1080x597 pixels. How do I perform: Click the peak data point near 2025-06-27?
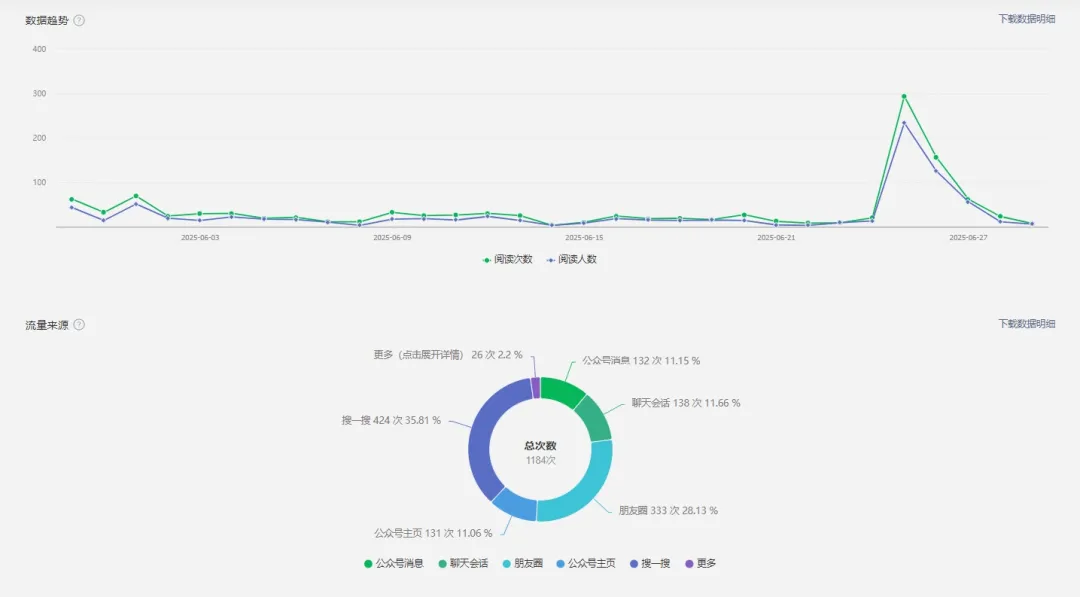click(903, 95)
